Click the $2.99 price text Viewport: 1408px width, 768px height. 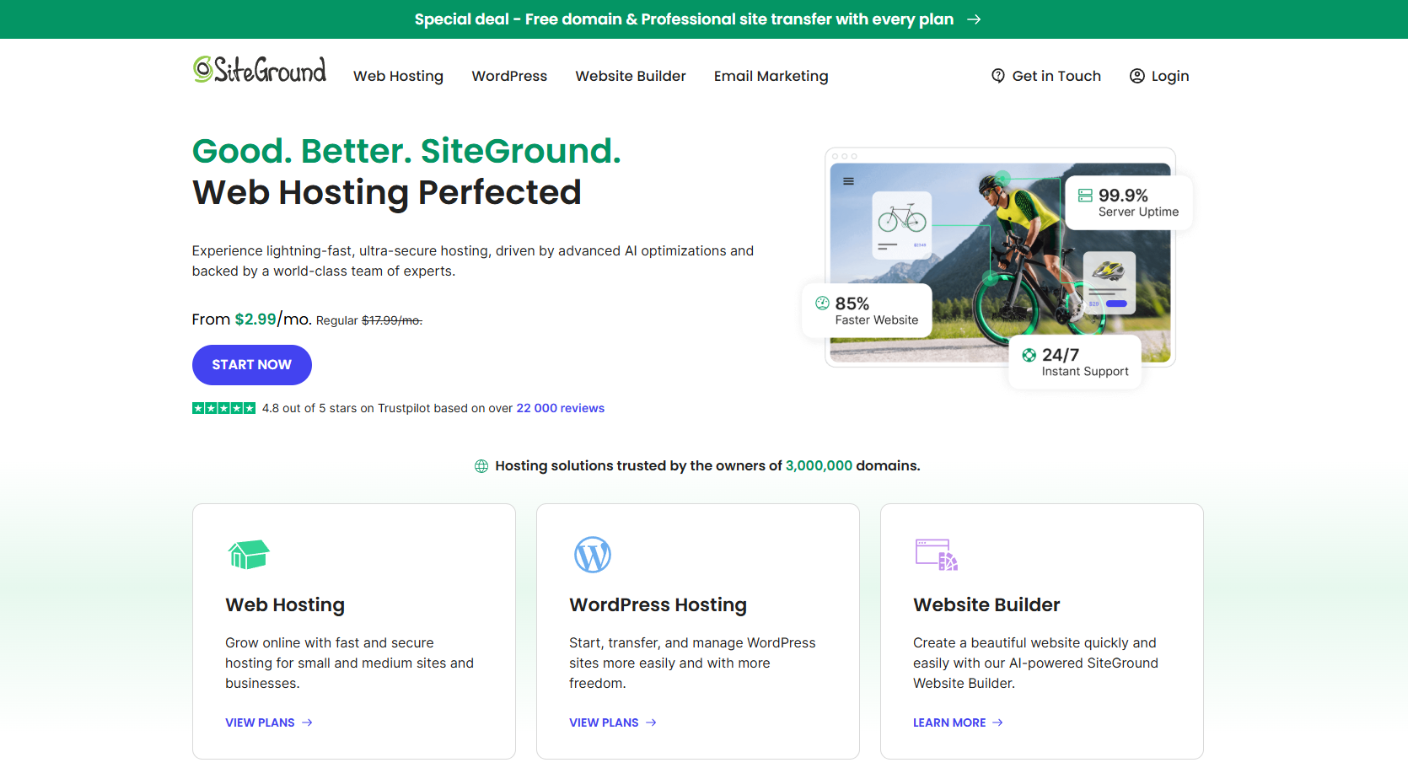pyautogui.click(x=255, y=319)
